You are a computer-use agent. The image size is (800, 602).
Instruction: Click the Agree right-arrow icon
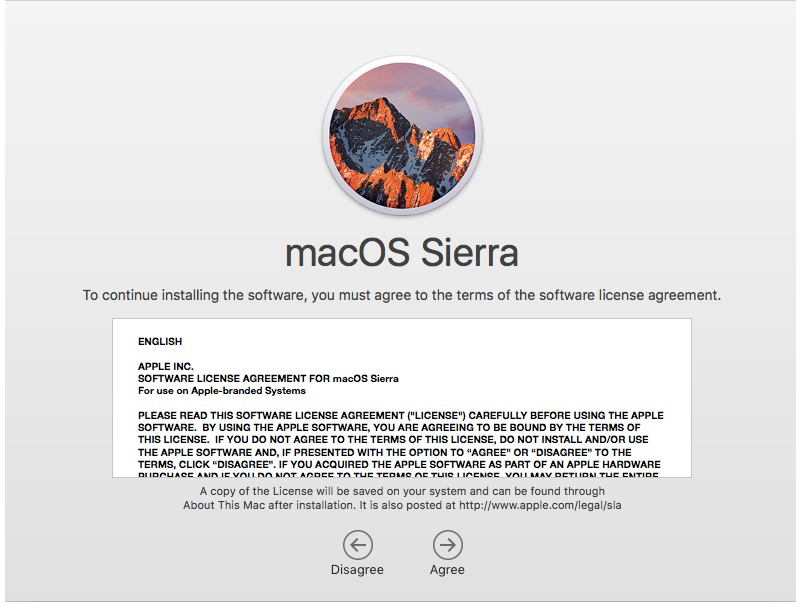point(447,544)
